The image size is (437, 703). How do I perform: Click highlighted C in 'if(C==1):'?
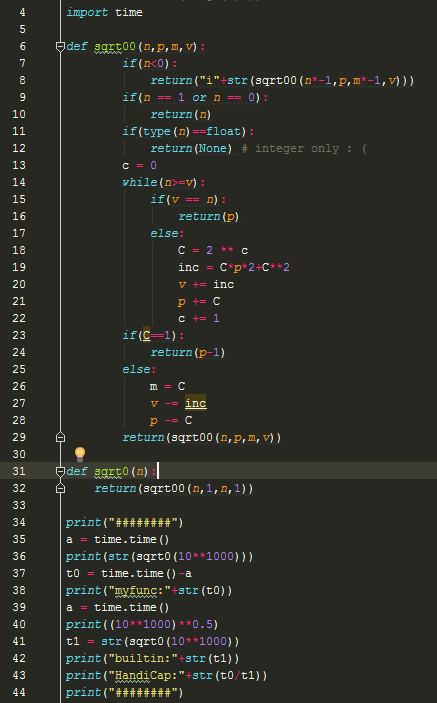pos(146,335)
